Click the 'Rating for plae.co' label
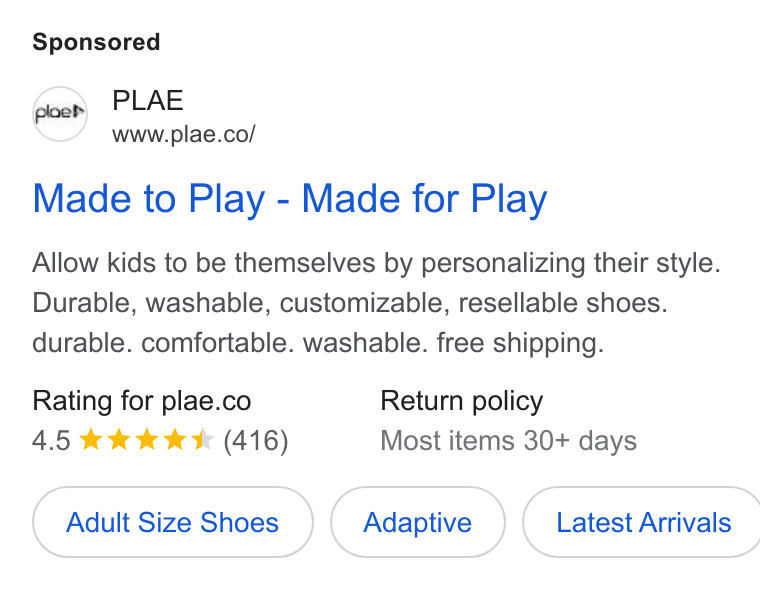This screenshot has height=590, width=760. point(142,401)
